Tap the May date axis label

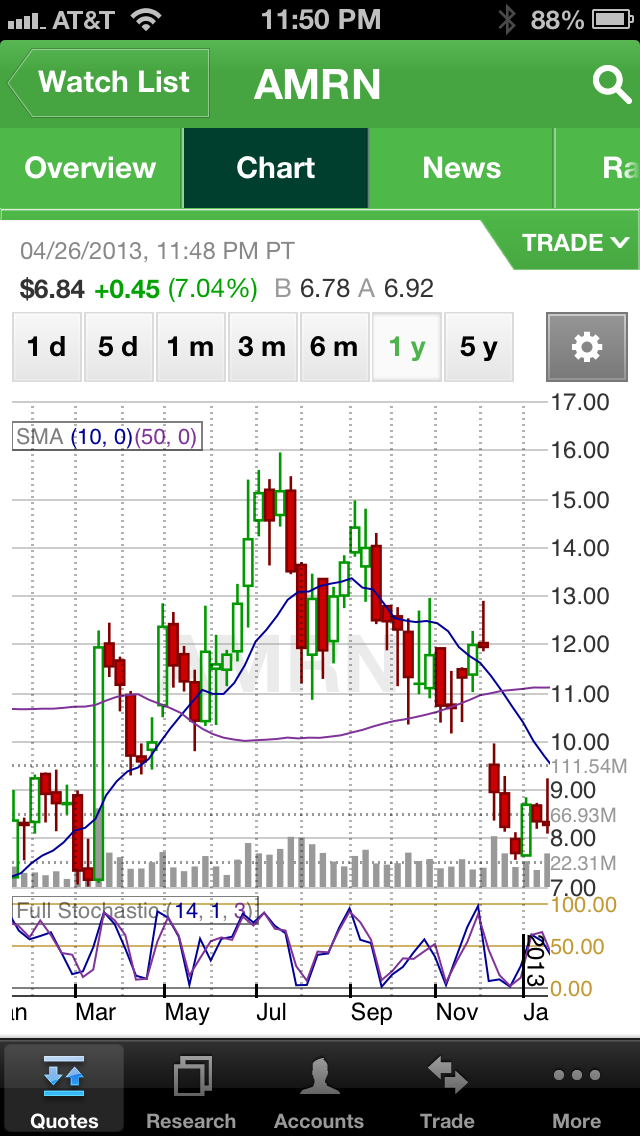point(187,1011)
